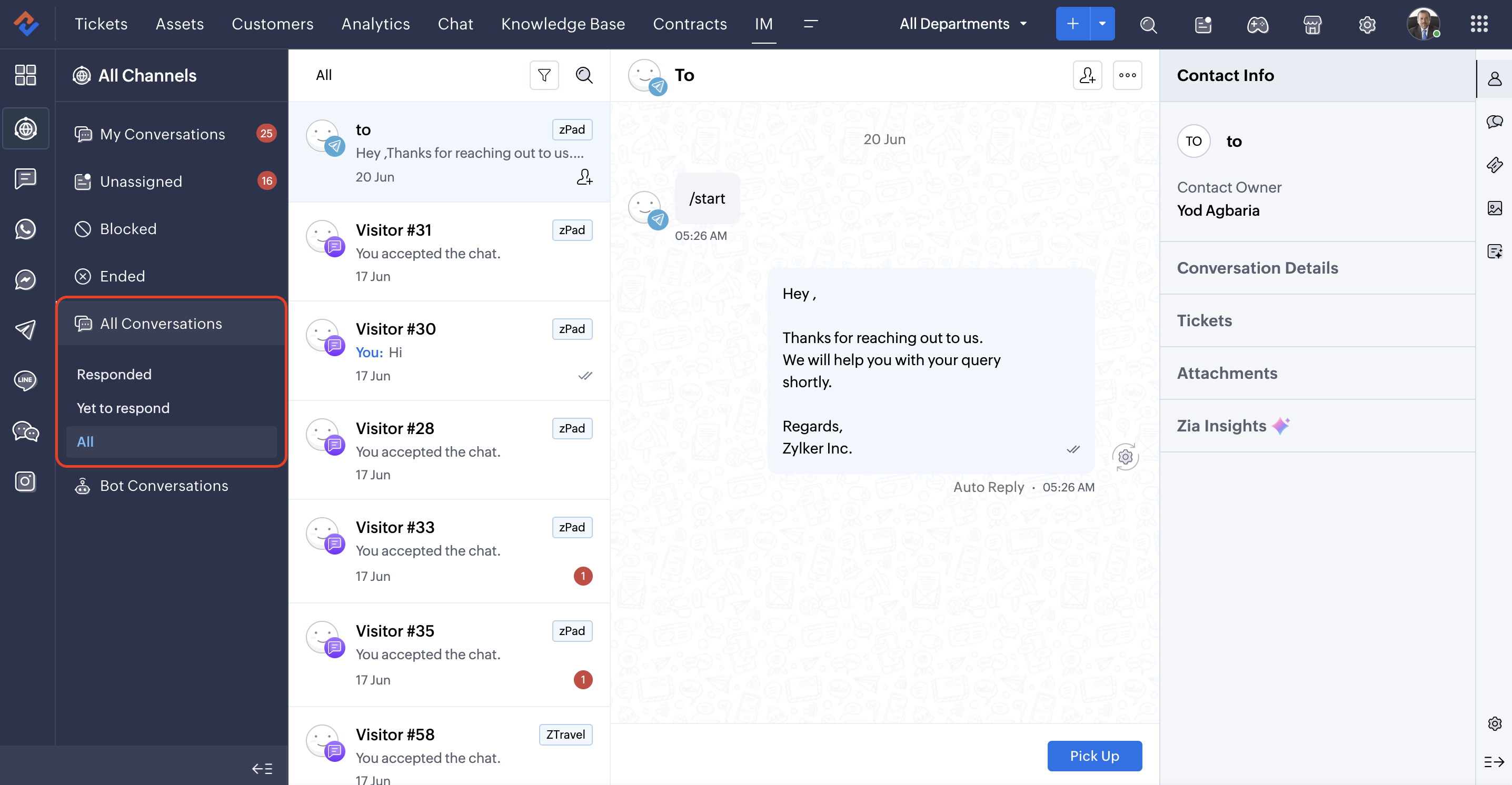The width and height of the screenshot is (1512, 785).
Task: Open My Conversations list
Action: coord(172,134)
